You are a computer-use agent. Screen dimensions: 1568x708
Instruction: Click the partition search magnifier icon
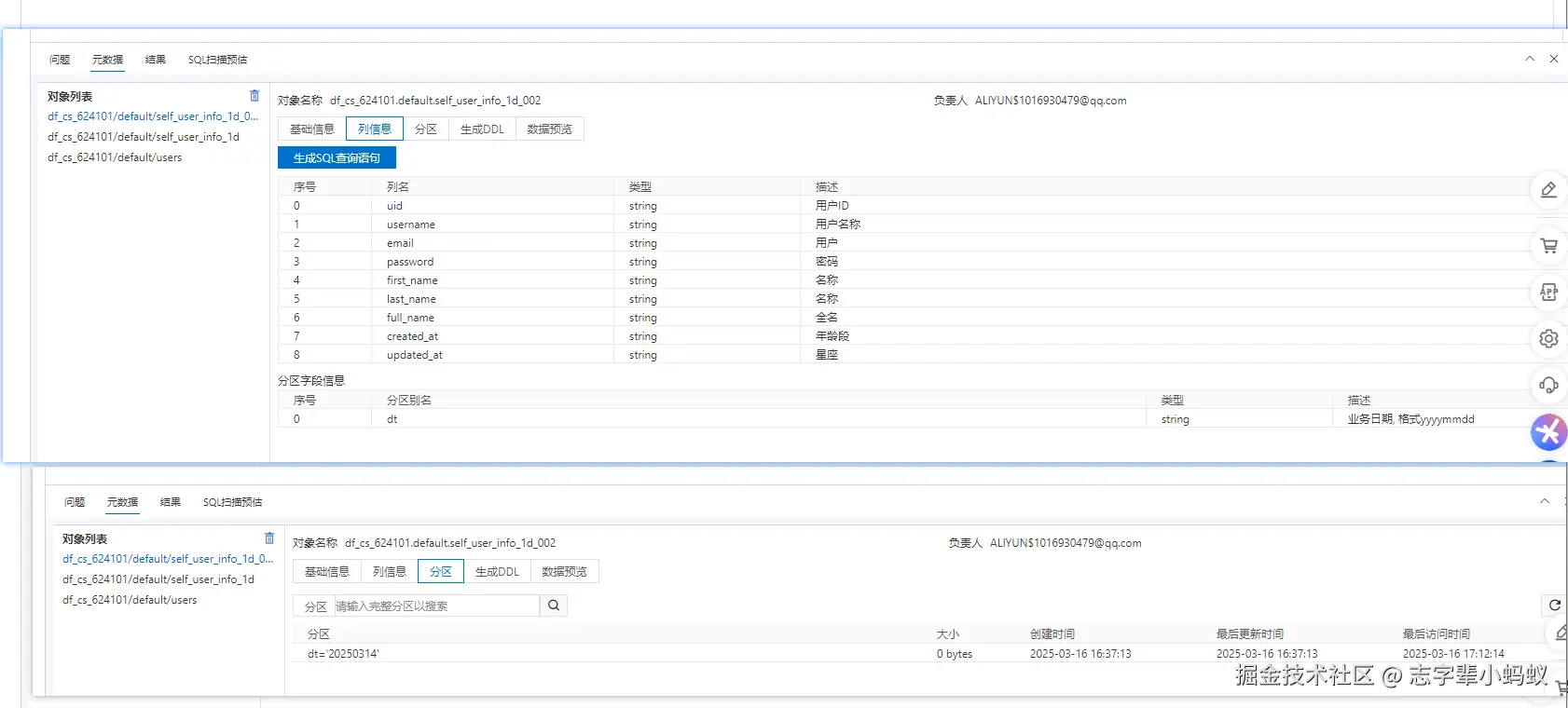(554, 606)
